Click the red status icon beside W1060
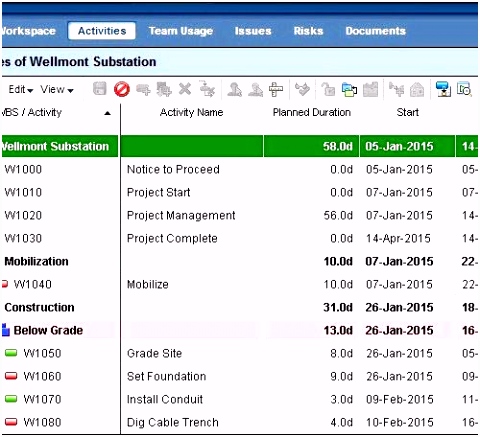 click(11, 376)
